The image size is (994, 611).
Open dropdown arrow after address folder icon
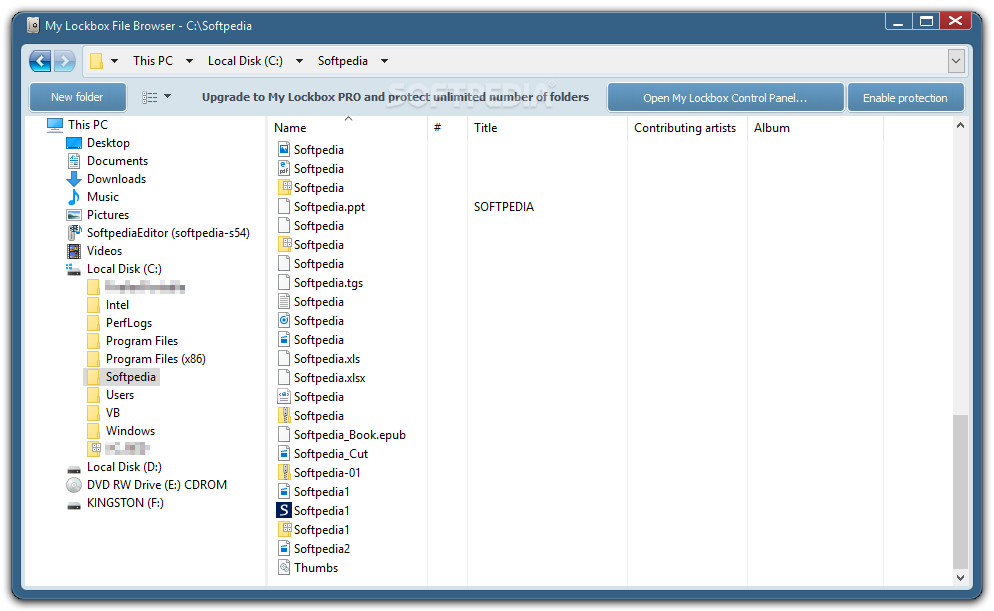tap(115, 61)
